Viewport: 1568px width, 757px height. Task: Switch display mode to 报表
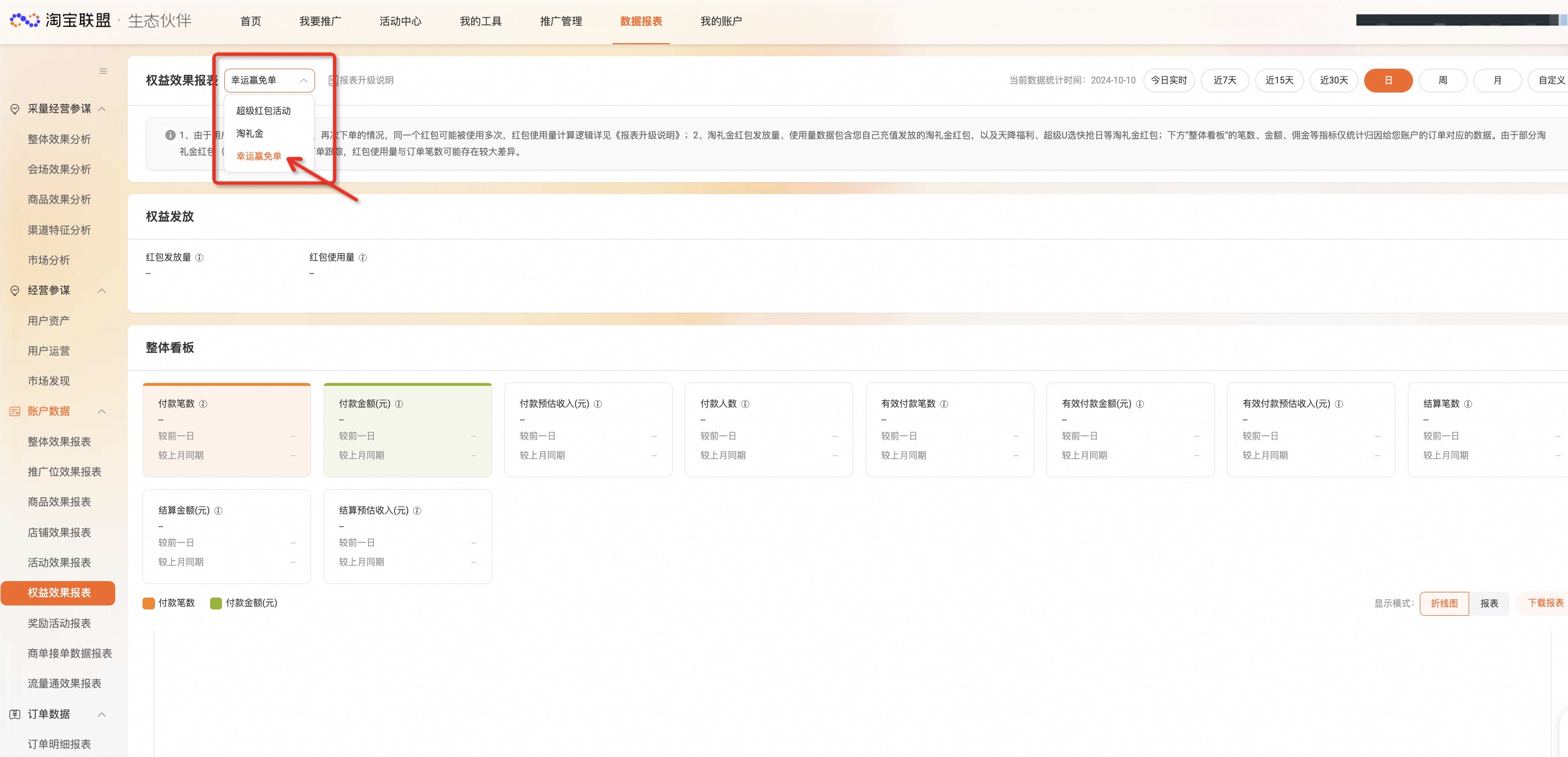[1489, 603]
